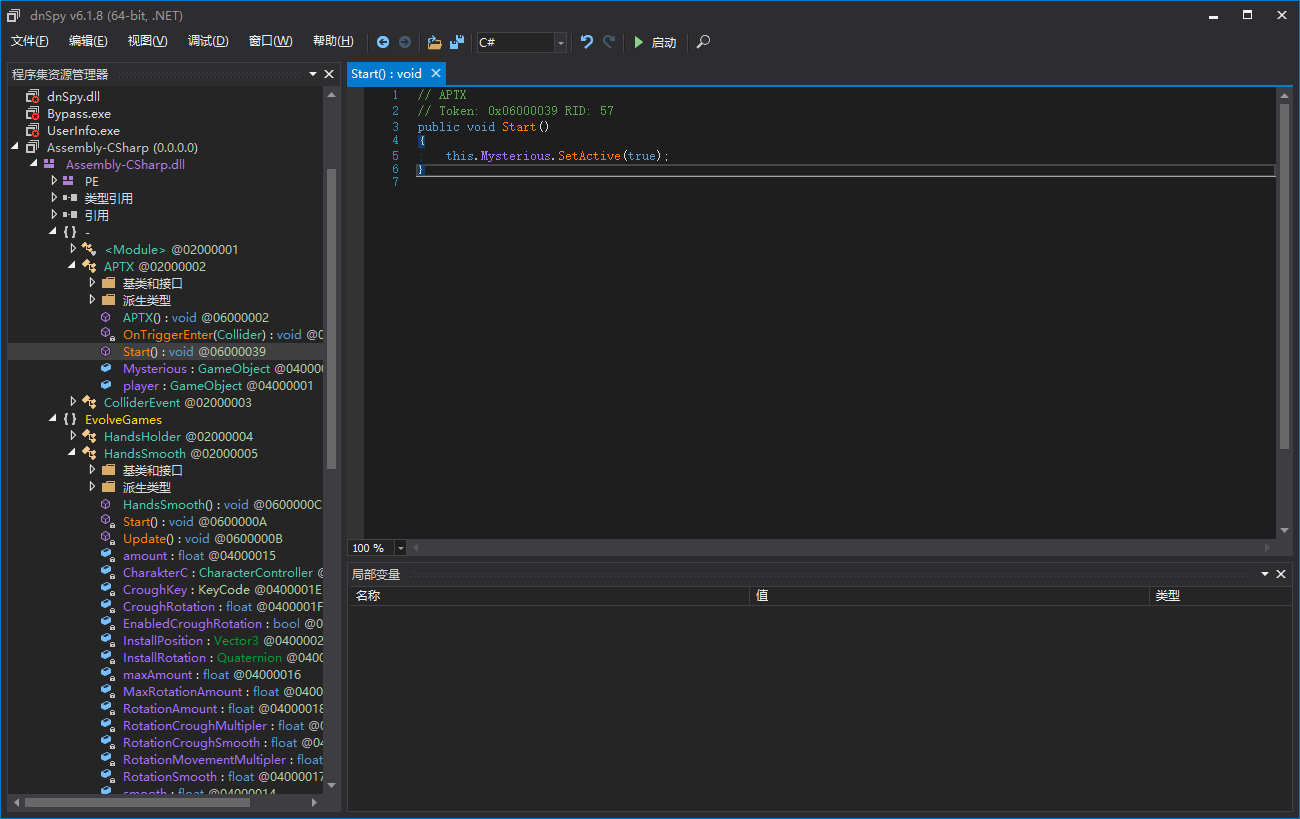Expand the HandsHolder class node
This screenshot has width=1300, height=819.
pos(73,436)
